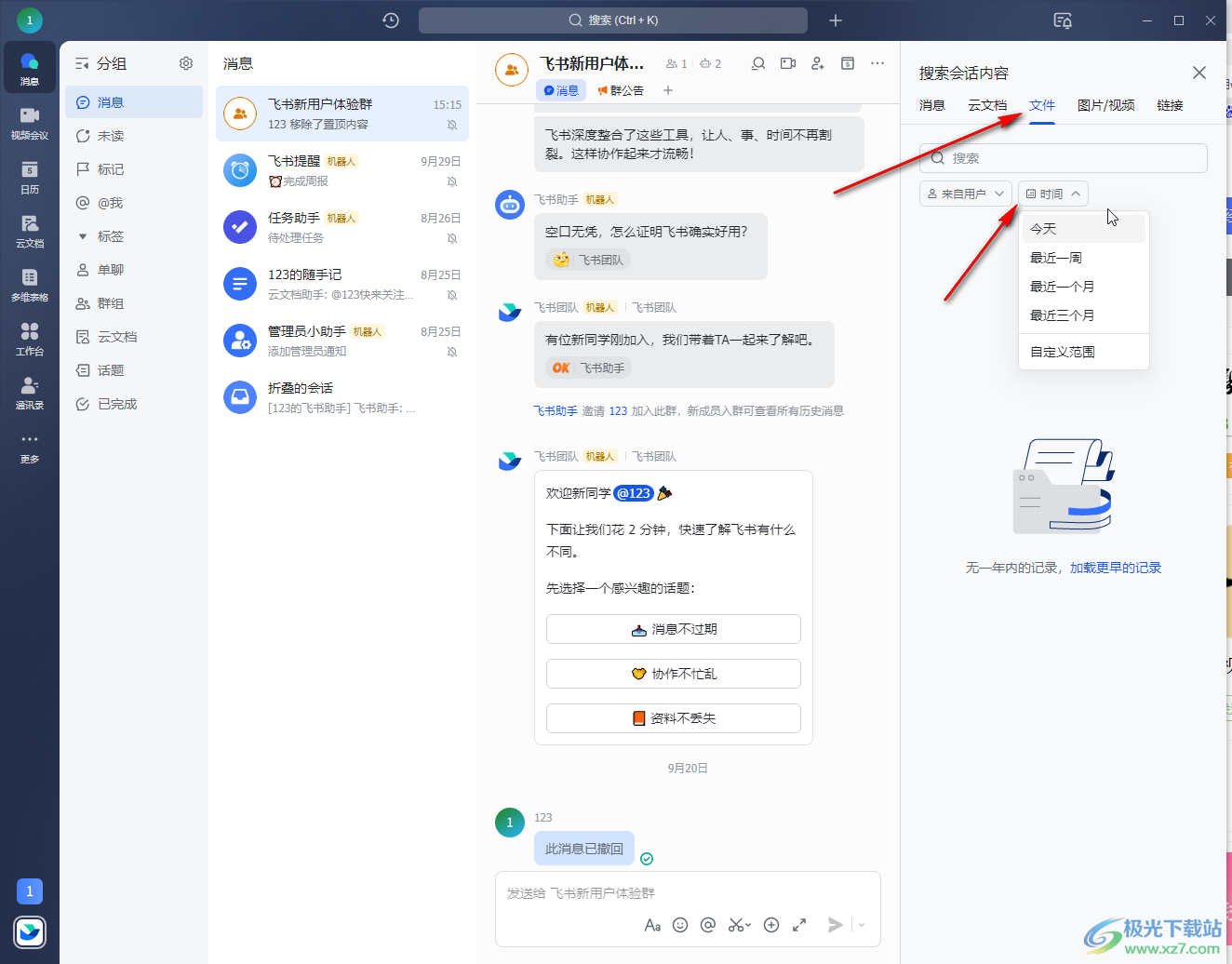Select 最近三个月 from the time menu
This screenshot has width=1232, height=964.
click(1084, 315)
